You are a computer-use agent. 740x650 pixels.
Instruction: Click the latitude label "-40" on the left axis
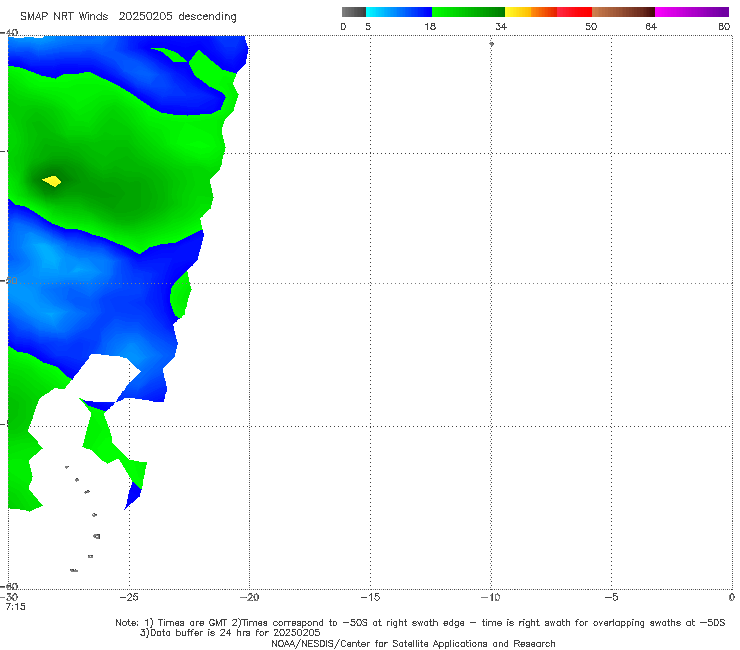[x=9, y=33]
